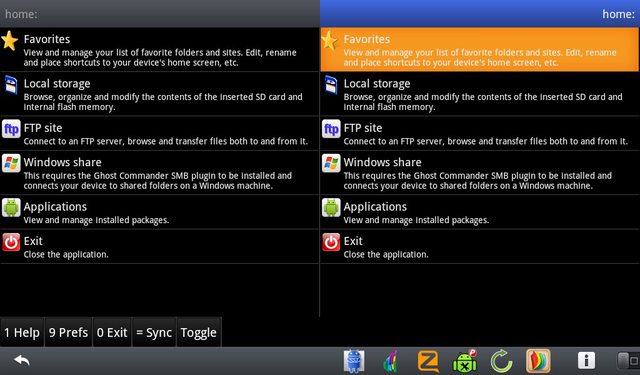The height and width of the screenshot is (375, 640).
Task: Open the orange Z speech-bubble app icon
Action: pos(428,361)
